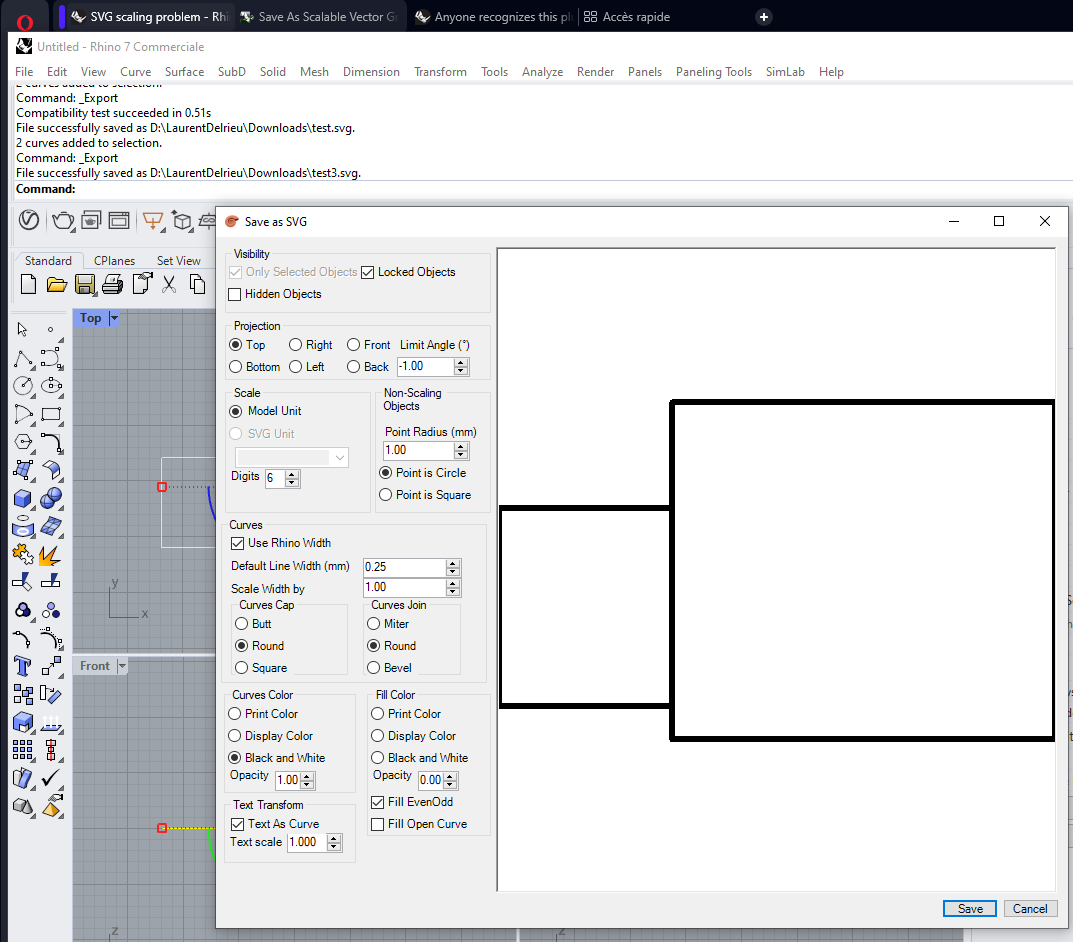Open the Transform menu

[440, 72]
